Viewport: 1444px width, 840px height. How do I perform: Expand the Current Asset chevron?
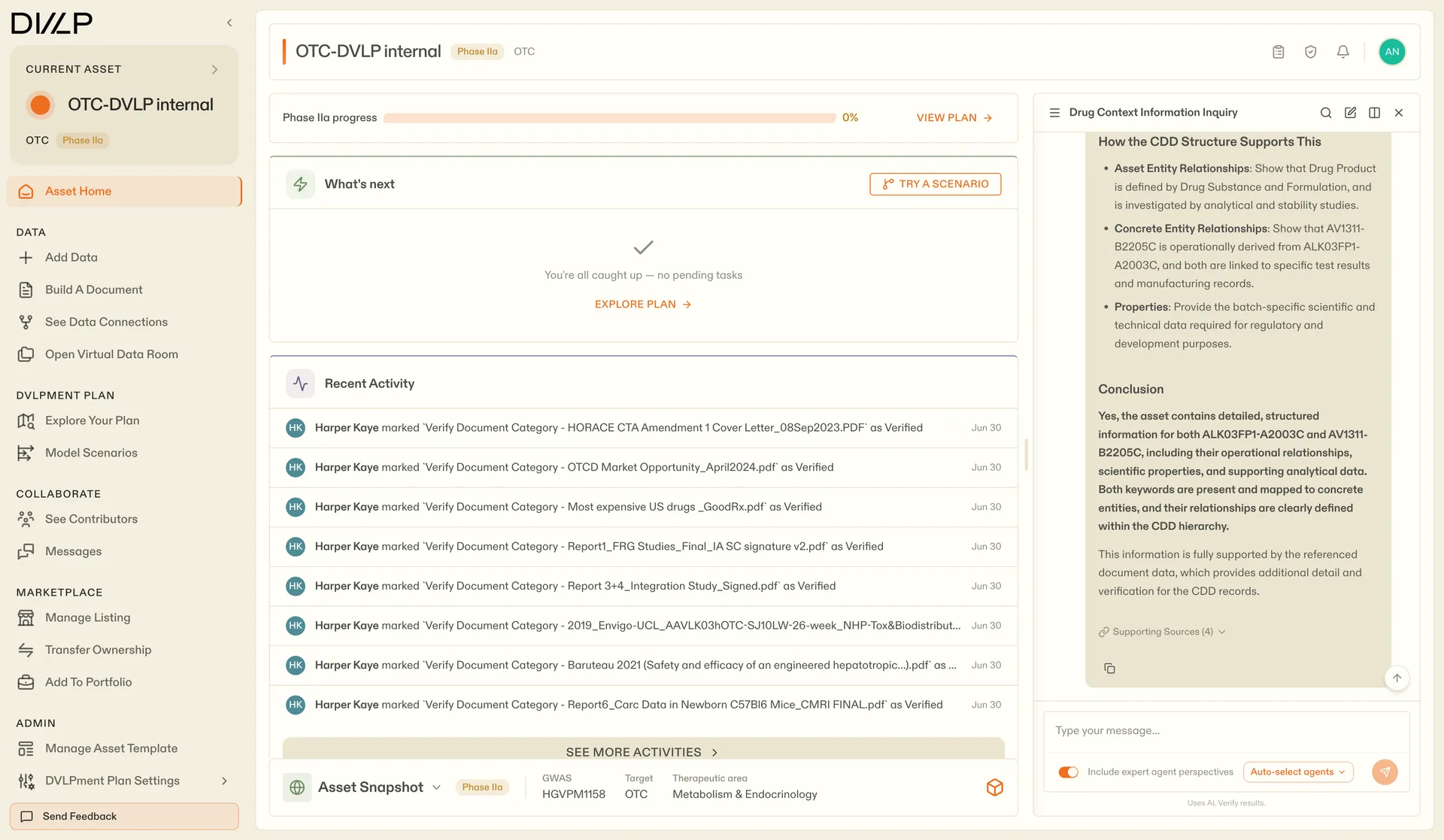click(214, 69)
